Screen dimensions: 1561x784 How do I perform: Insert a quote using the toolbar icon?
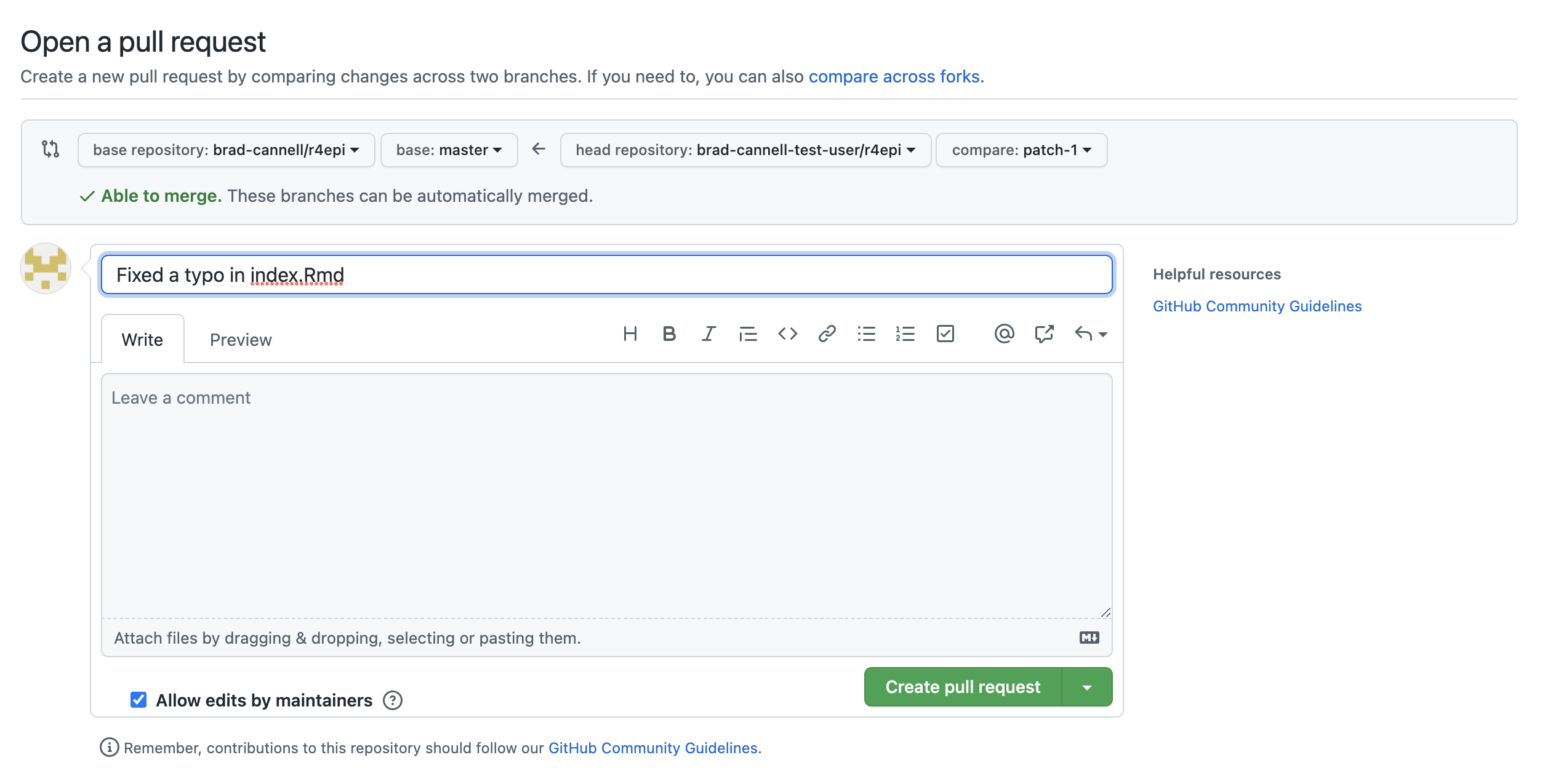[x=748, y=334]
